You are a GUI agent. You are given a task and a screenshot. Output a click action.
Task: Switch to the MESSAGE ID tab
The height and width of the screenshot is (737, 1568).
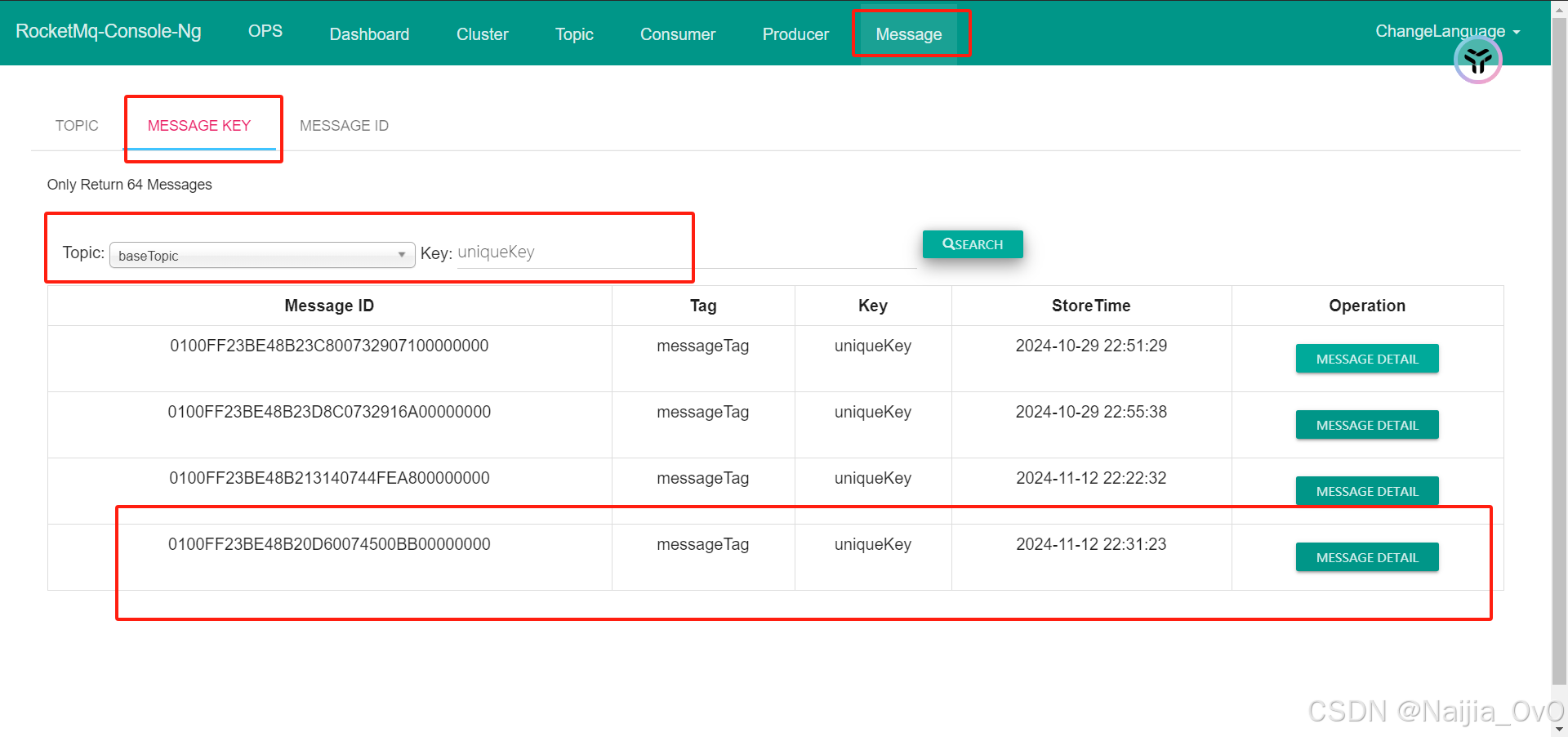[344, 126]
